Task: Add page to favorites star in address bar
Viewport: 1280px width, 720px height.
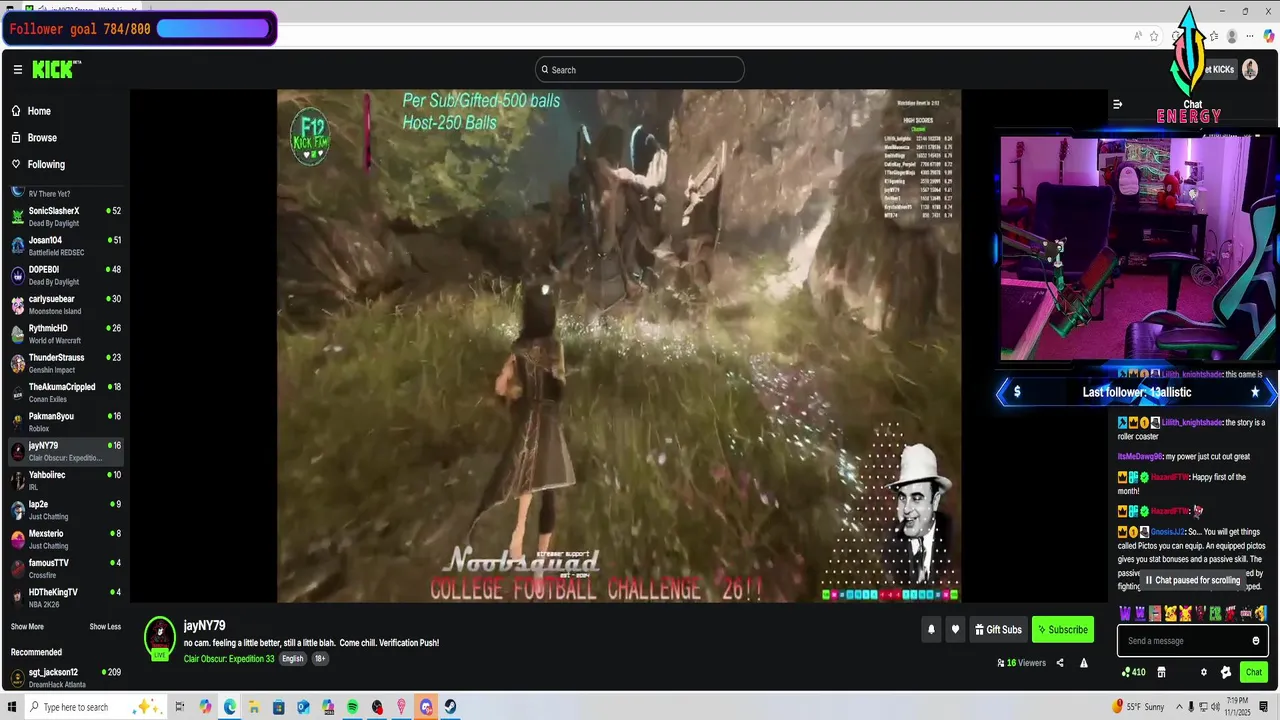Action: (x=1154, y=36)
